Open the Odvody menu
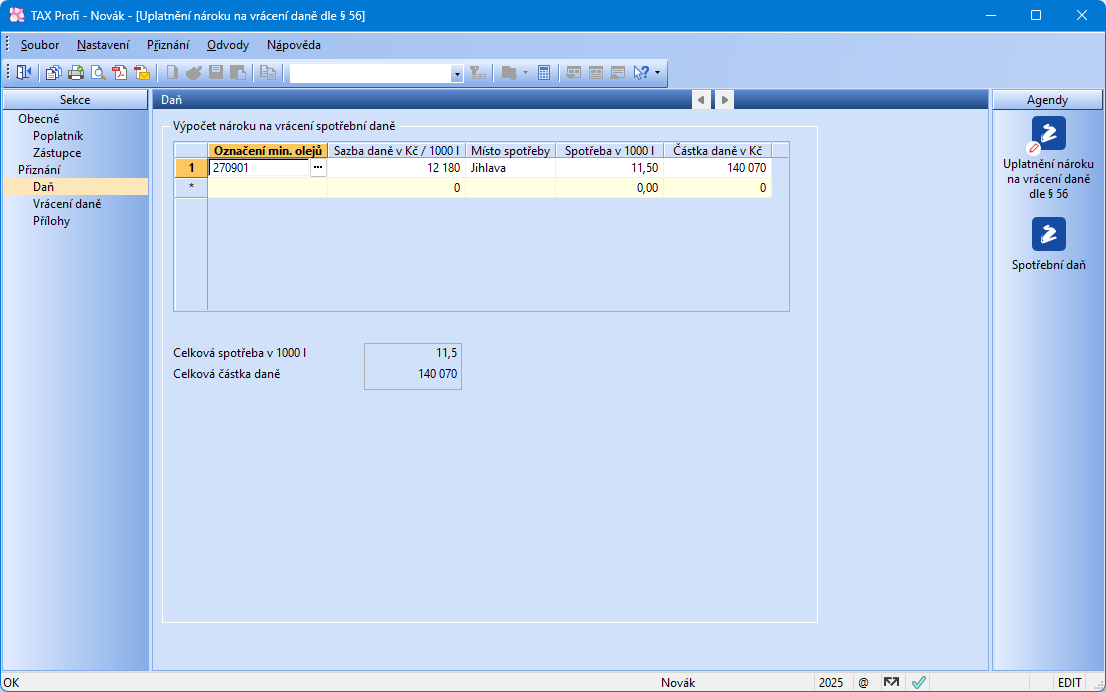The width and height of the screenshot is (1106, 692). tap(228, 45)
